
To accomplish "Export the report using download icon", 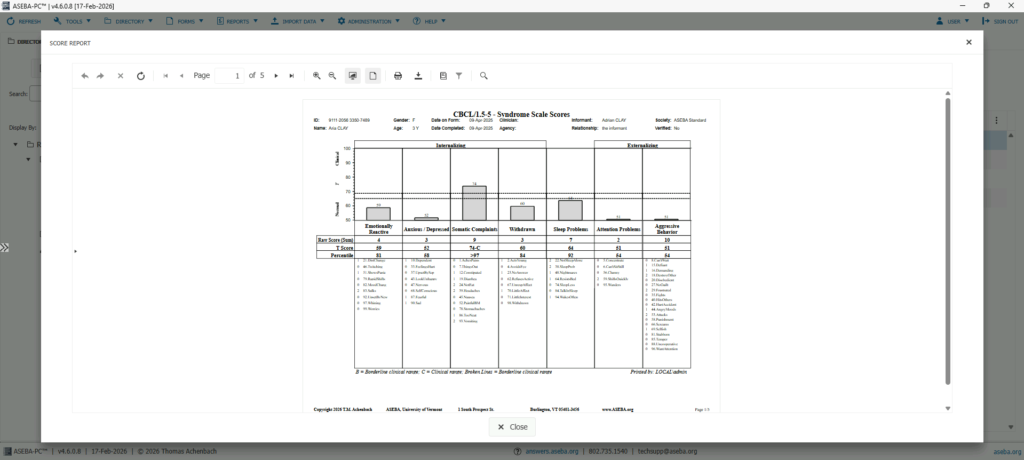I will click(418, 76).
